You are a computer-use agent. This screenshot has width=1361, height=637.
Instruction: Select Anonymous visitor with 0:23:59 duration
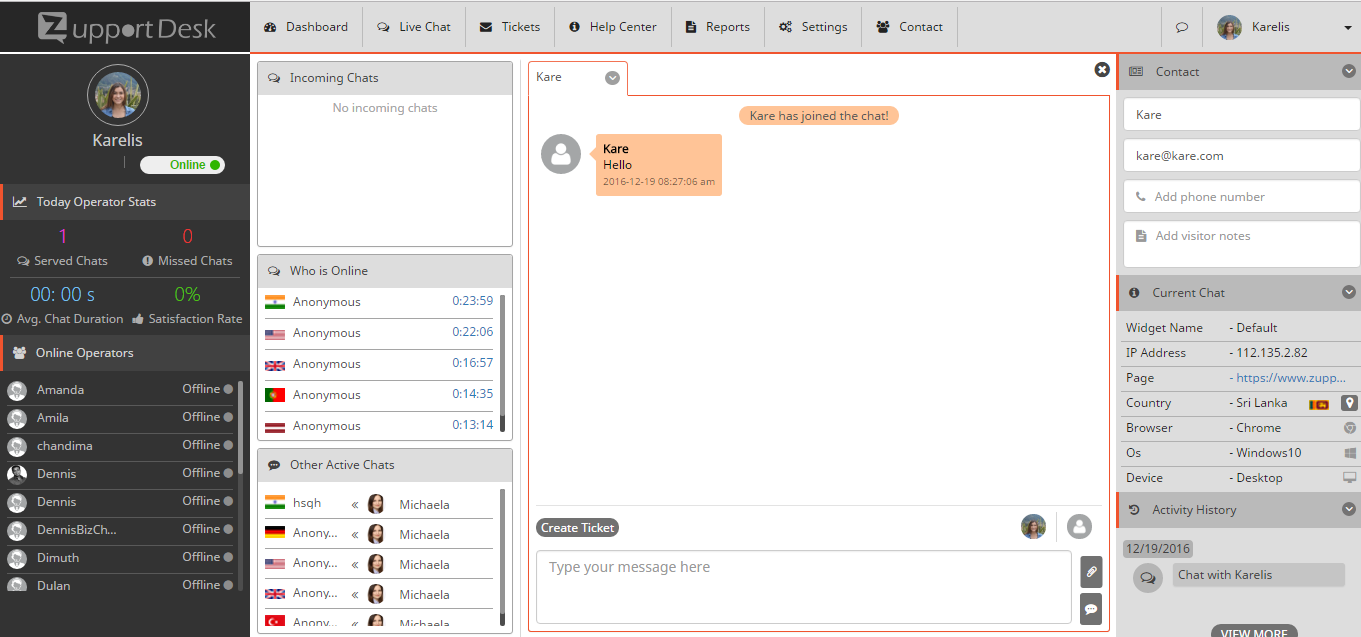379,302
